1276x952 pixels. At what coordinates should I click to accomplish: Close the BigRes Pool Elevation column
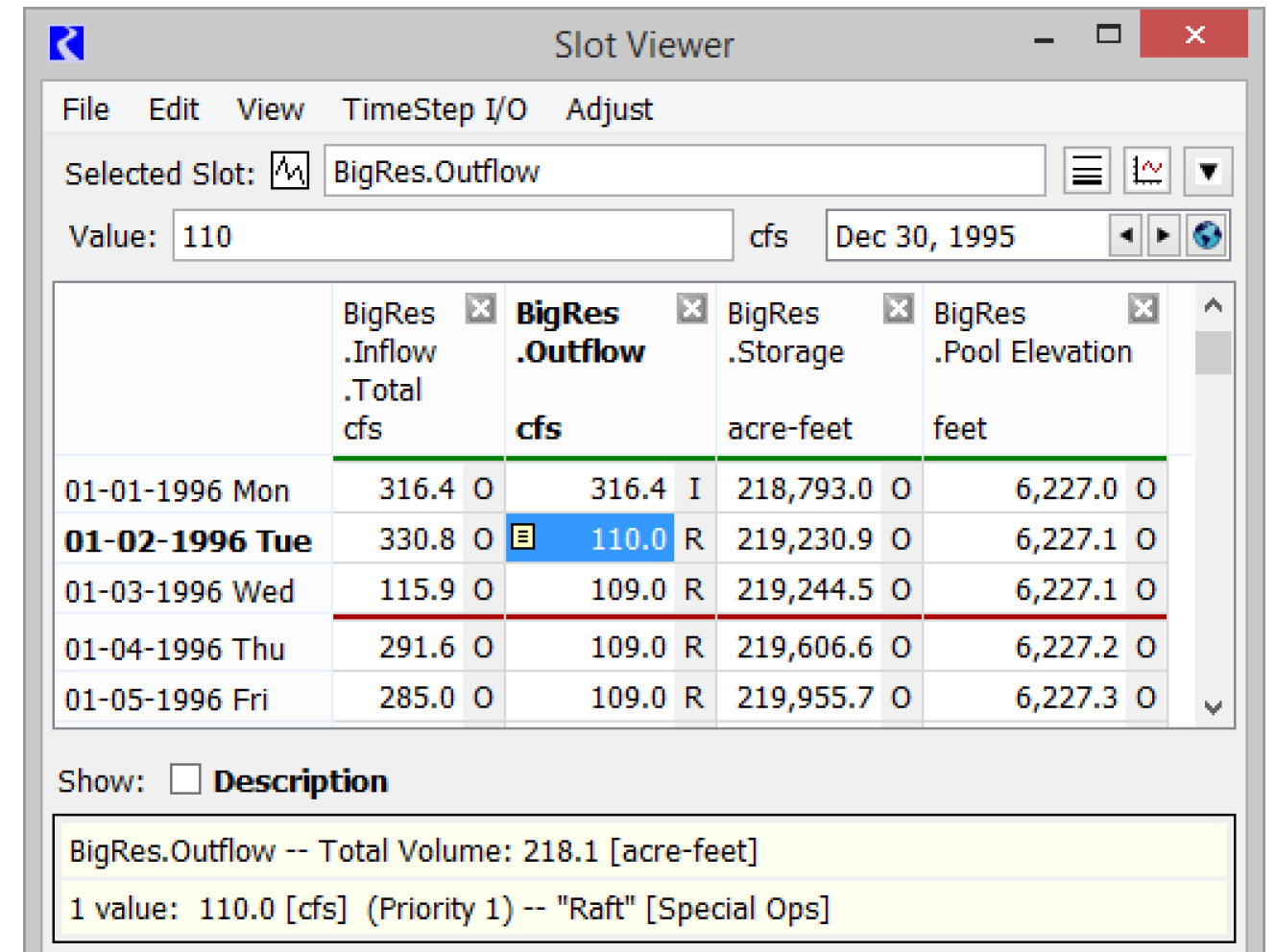click(1143, 309)
